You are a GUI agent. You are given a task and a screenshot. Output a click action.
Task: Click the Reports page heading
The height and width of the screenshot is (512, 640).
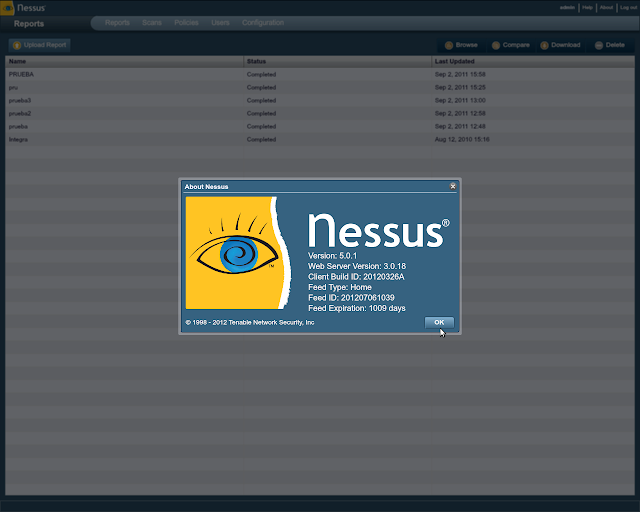(x=29, y=24)
